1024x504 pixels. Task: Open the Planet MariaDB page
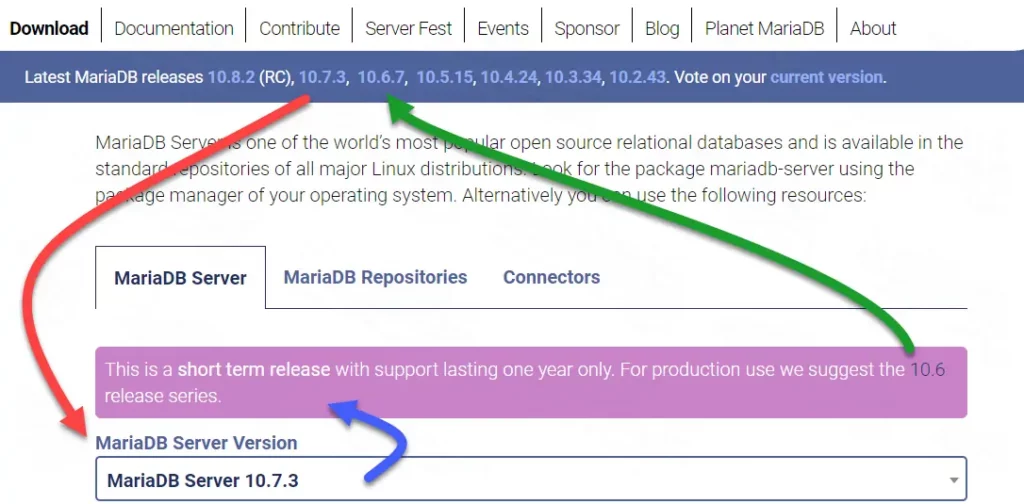click(x=764, y=28)
